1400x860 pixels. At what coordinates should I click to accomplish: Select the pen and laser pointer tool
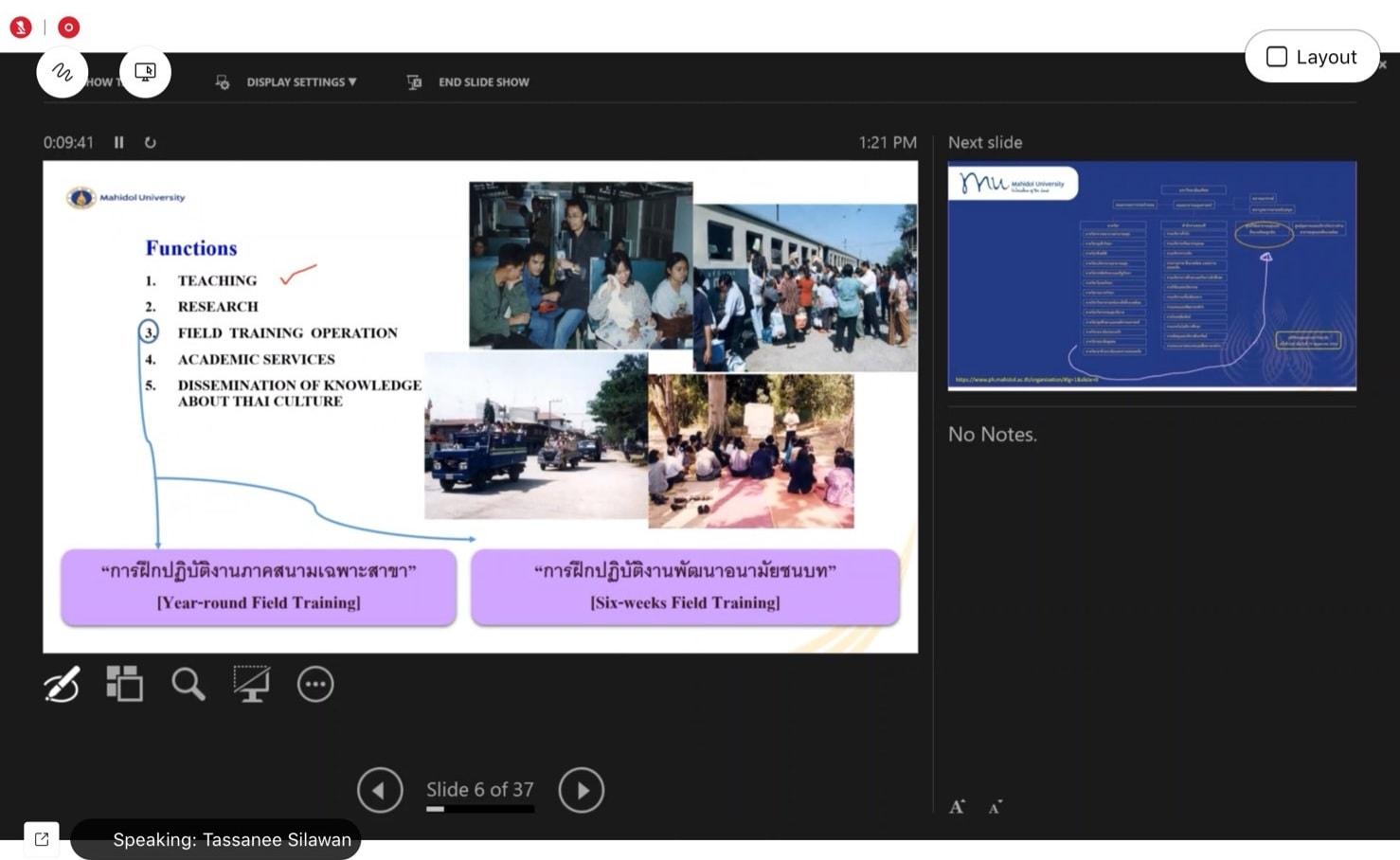pos(63,684)
